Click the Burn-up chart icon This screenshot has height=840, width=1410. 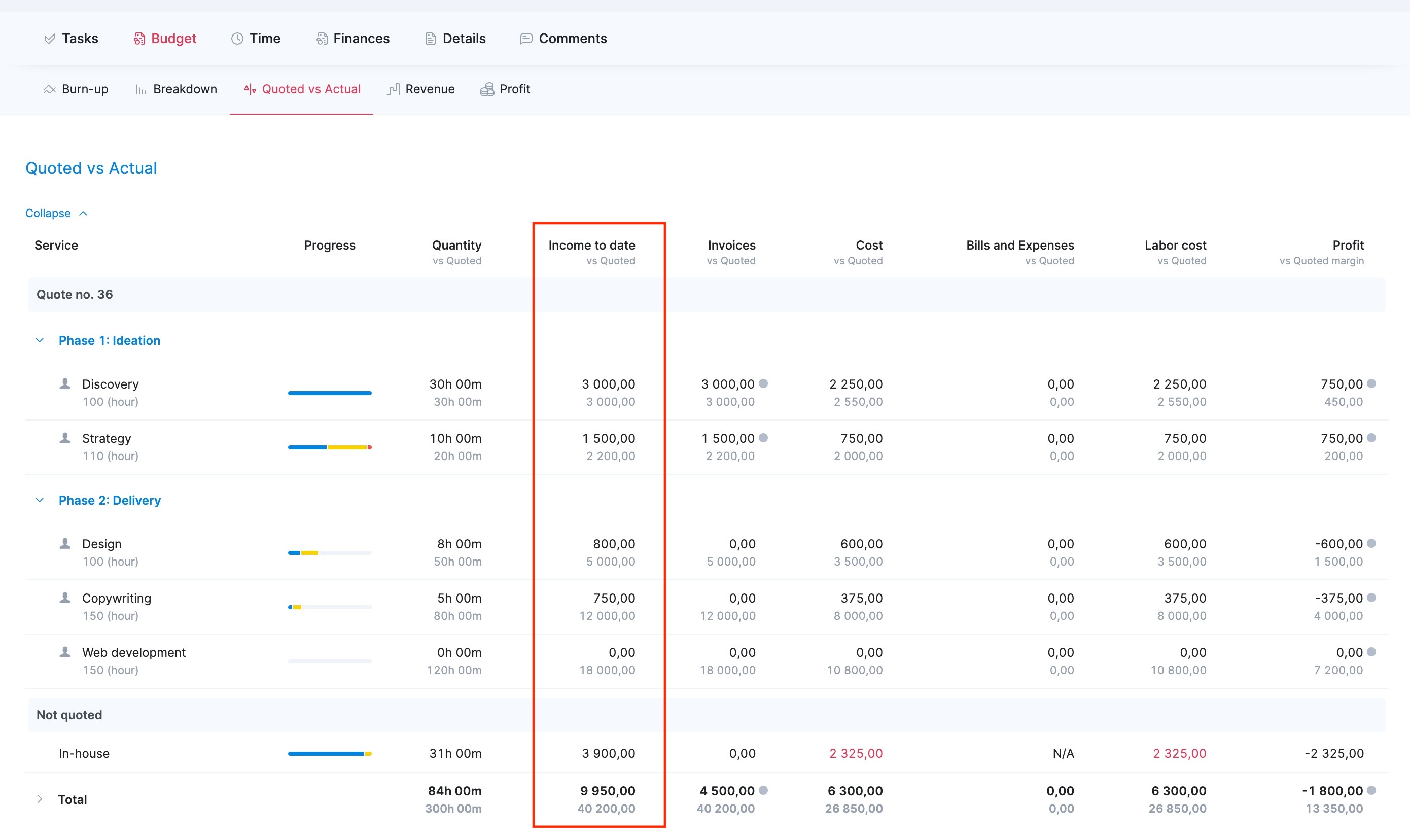tap(49, 89)
